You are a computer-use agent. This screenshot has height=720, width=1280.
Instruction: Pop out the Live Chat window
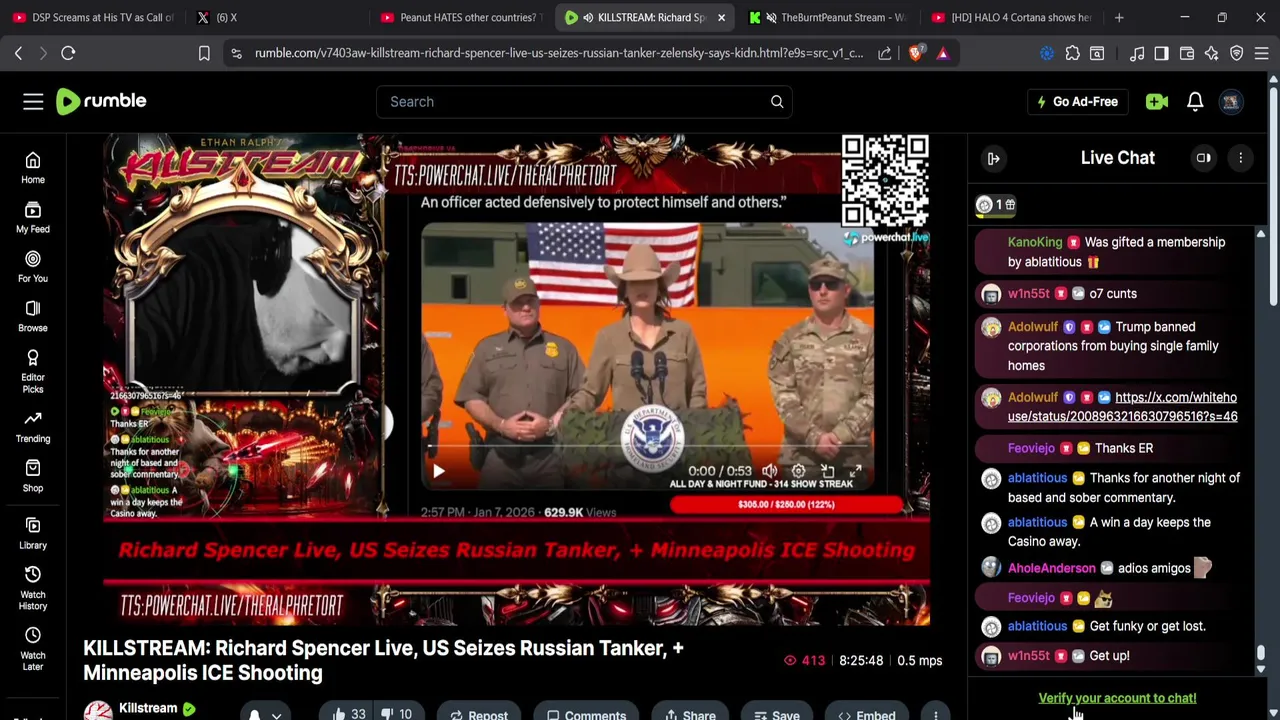click(x=1204, y=158)
